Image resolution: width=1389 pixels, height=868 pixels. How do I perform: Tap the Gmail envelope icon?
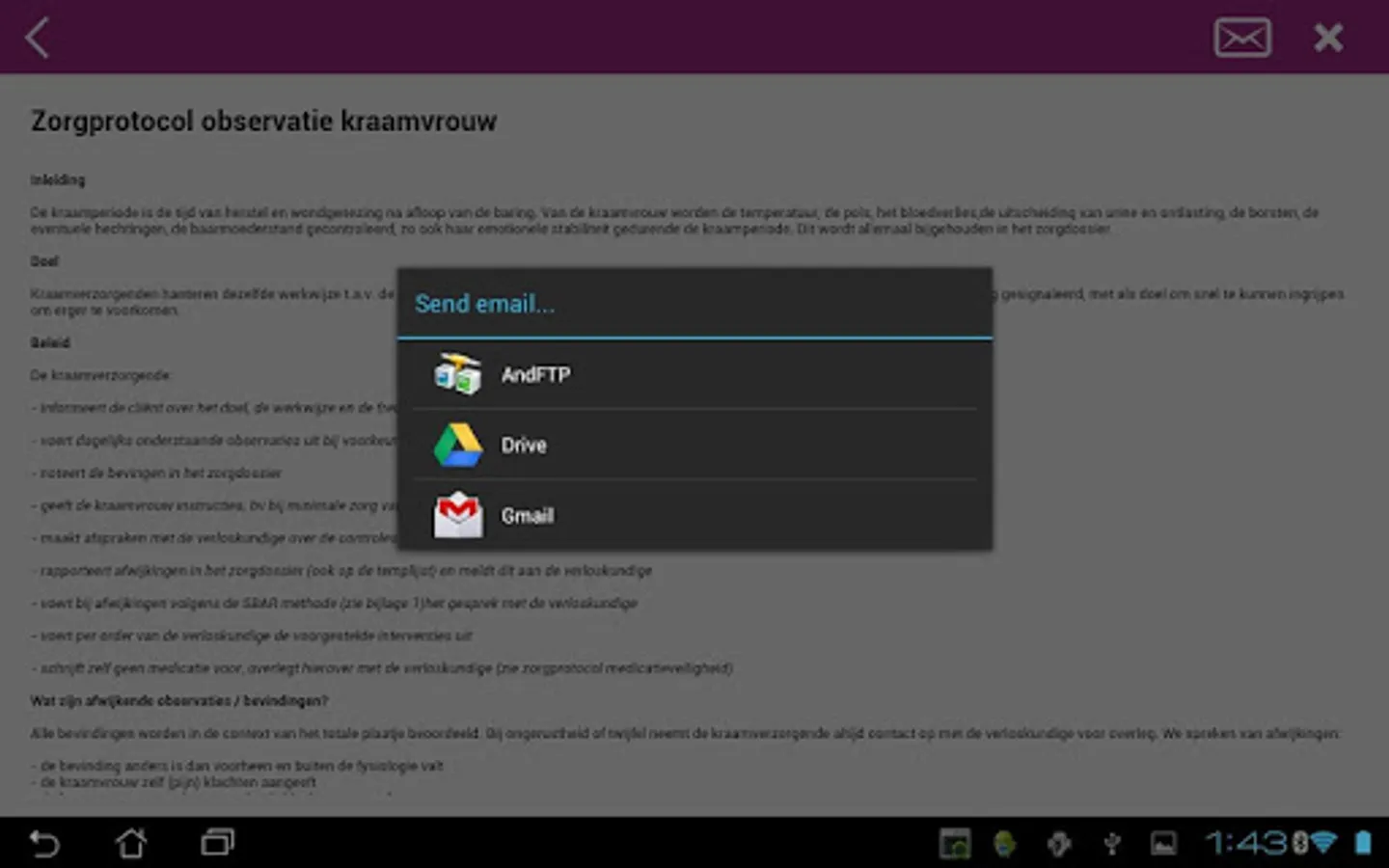[457, 515]
